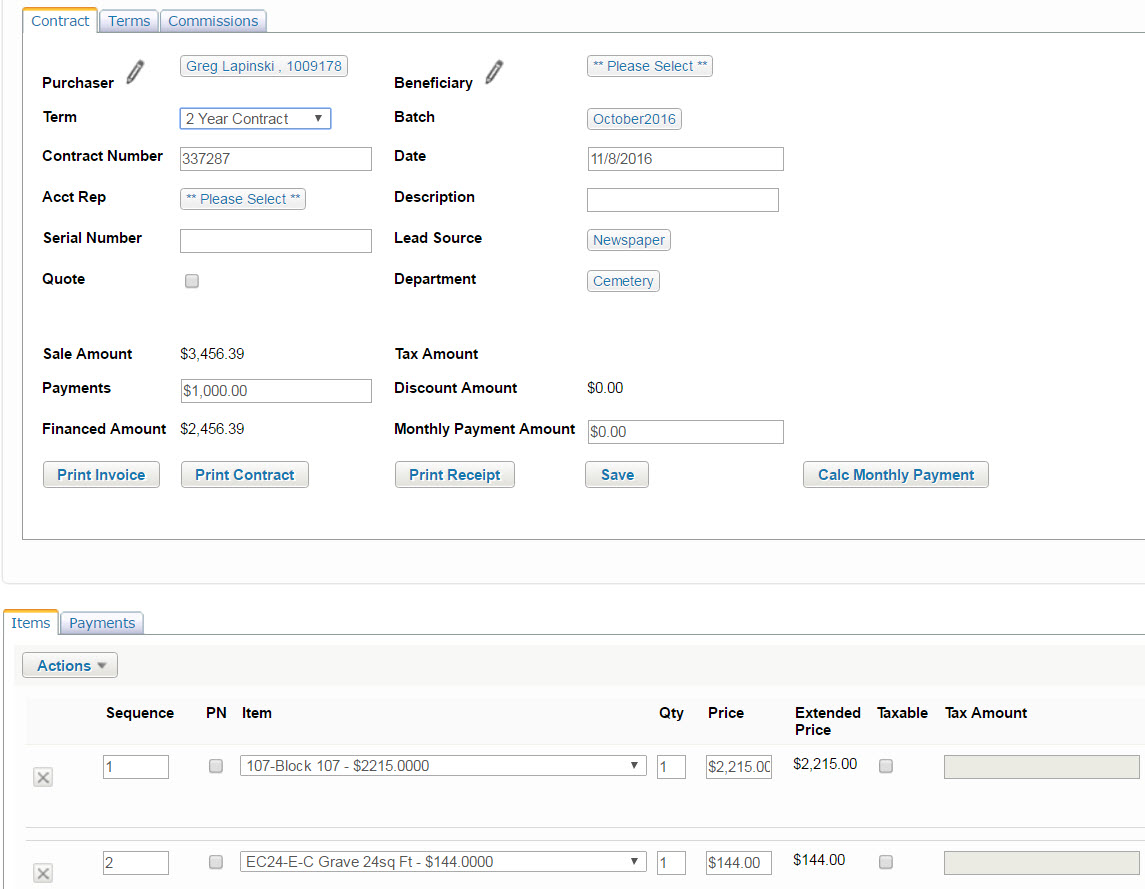Switch to the Terms tab
Screen dimensions: 1145x889
(129, 21)
